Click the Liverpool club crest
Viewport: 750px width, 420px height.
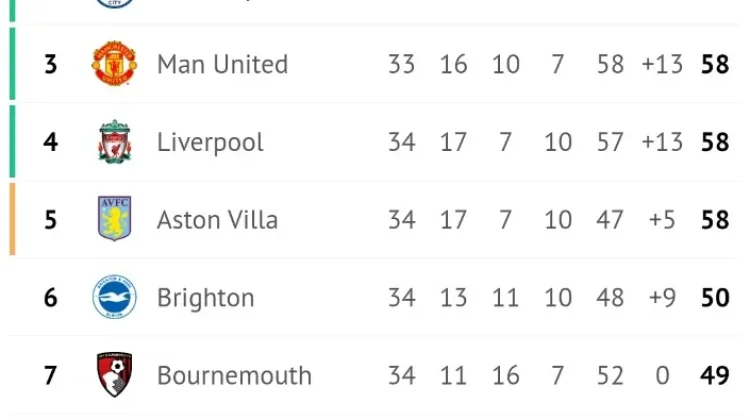114,142
